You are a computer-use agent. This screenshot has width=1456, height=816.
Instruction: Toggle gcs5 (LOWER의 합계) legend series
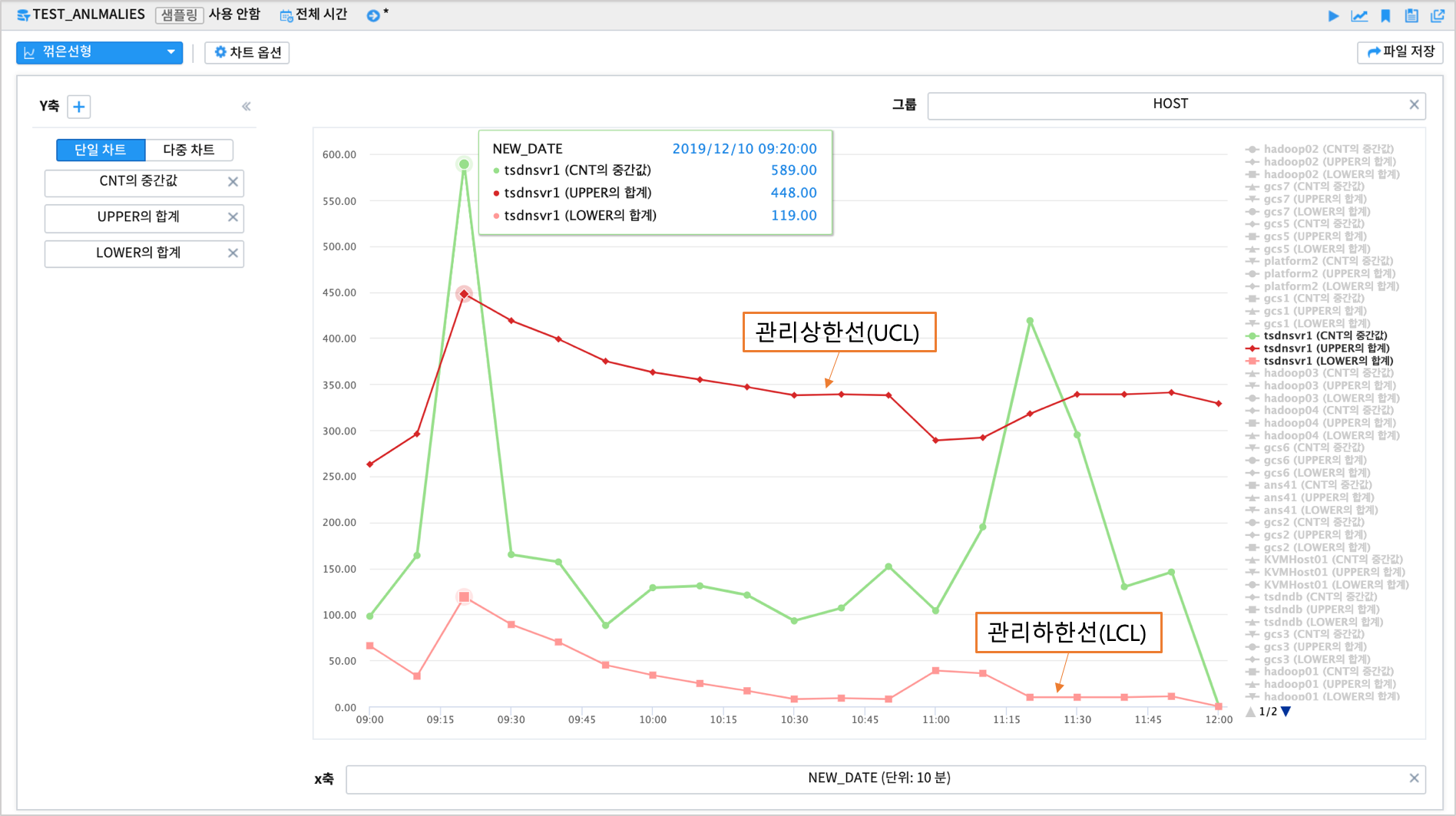point(1308,249)
